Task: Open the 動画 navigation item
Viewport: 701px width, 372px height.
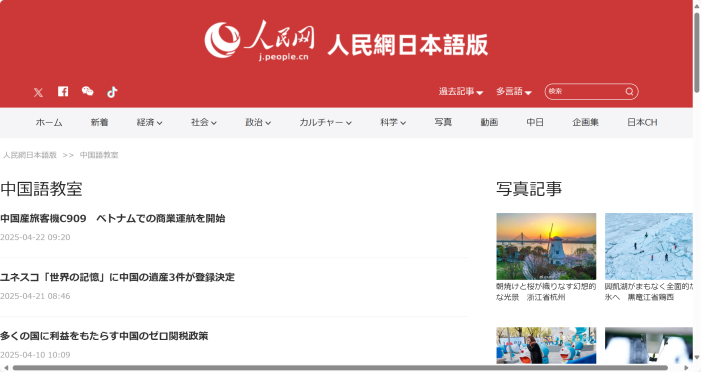Action: click(489, 123)
